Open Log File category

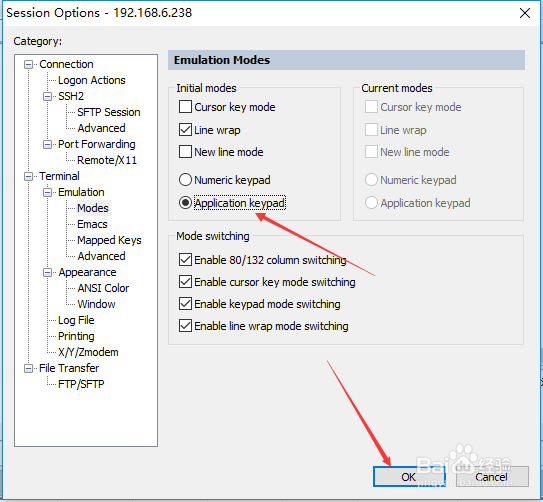pyautogui.click(x=76, y=320)
